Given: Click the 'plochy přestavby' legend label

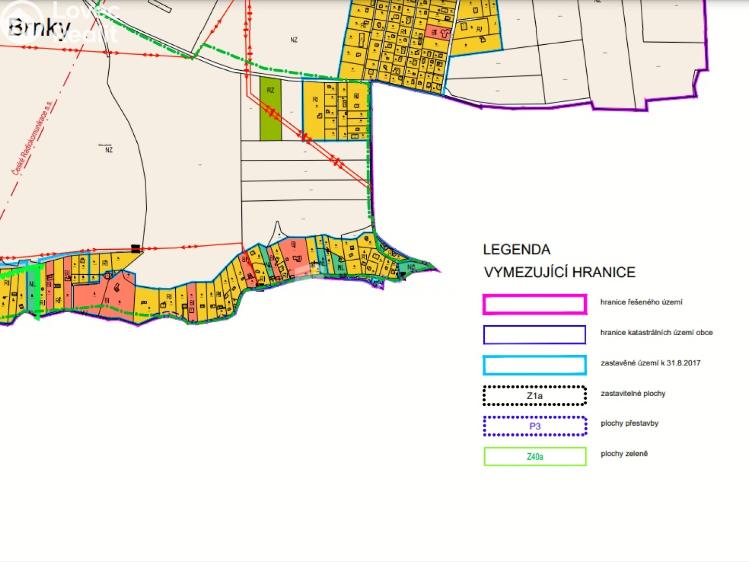Looking at the screenshot, I should pos(629,423).
